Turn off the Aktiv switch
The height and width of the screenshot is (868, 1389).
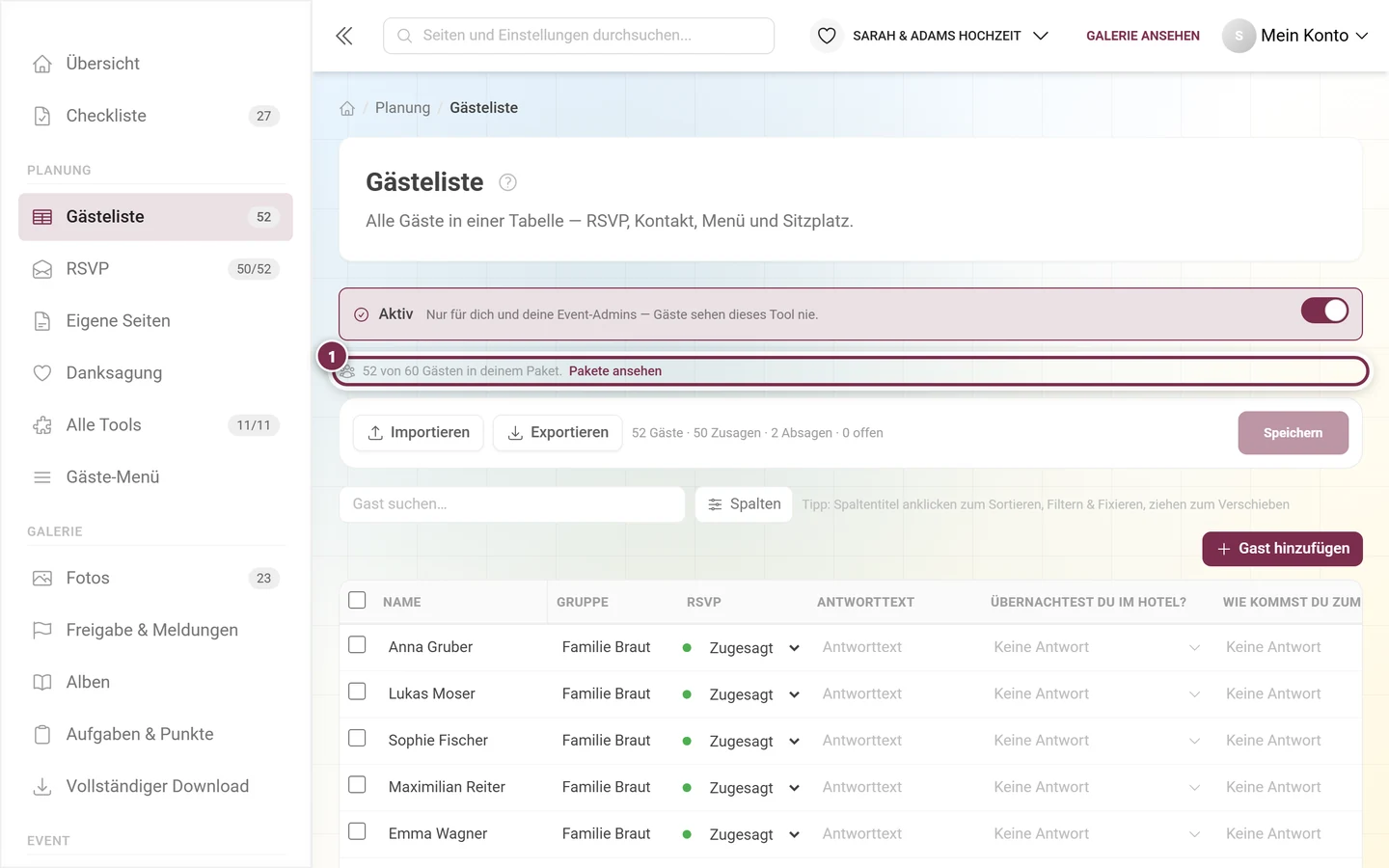point(1324,311)
